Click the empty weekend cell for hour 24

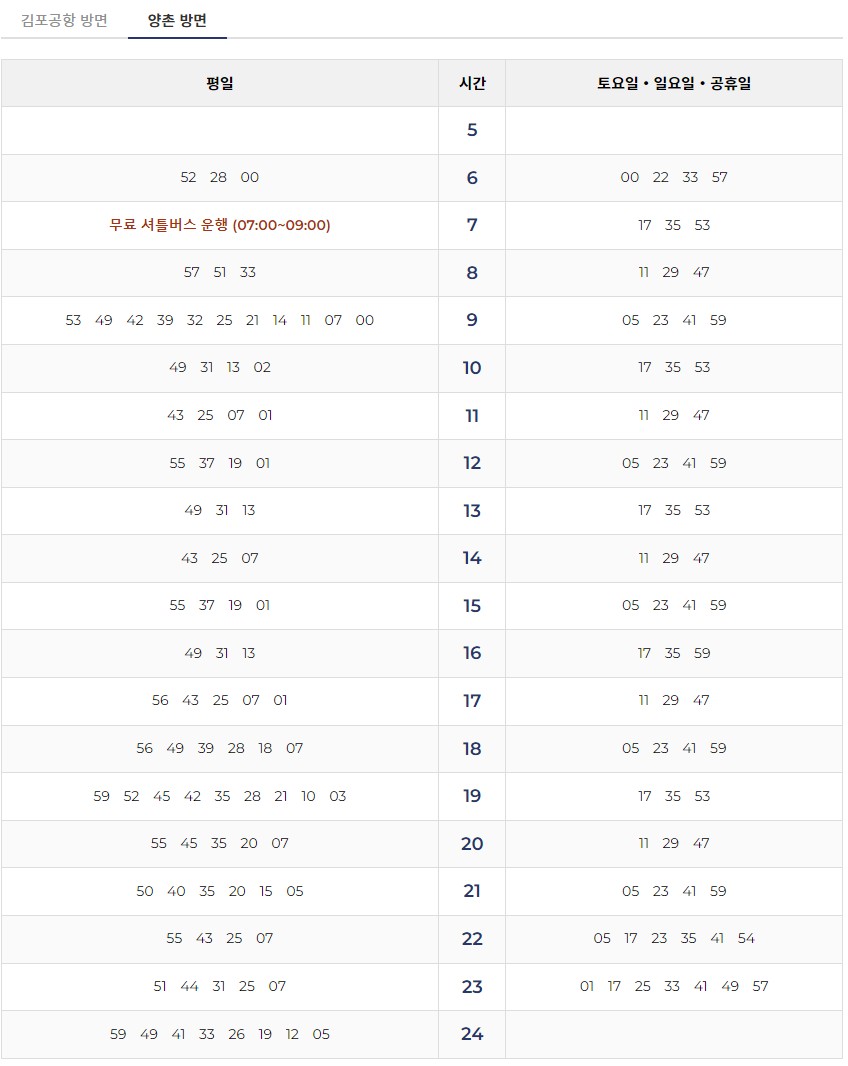tap(674, 1035)
